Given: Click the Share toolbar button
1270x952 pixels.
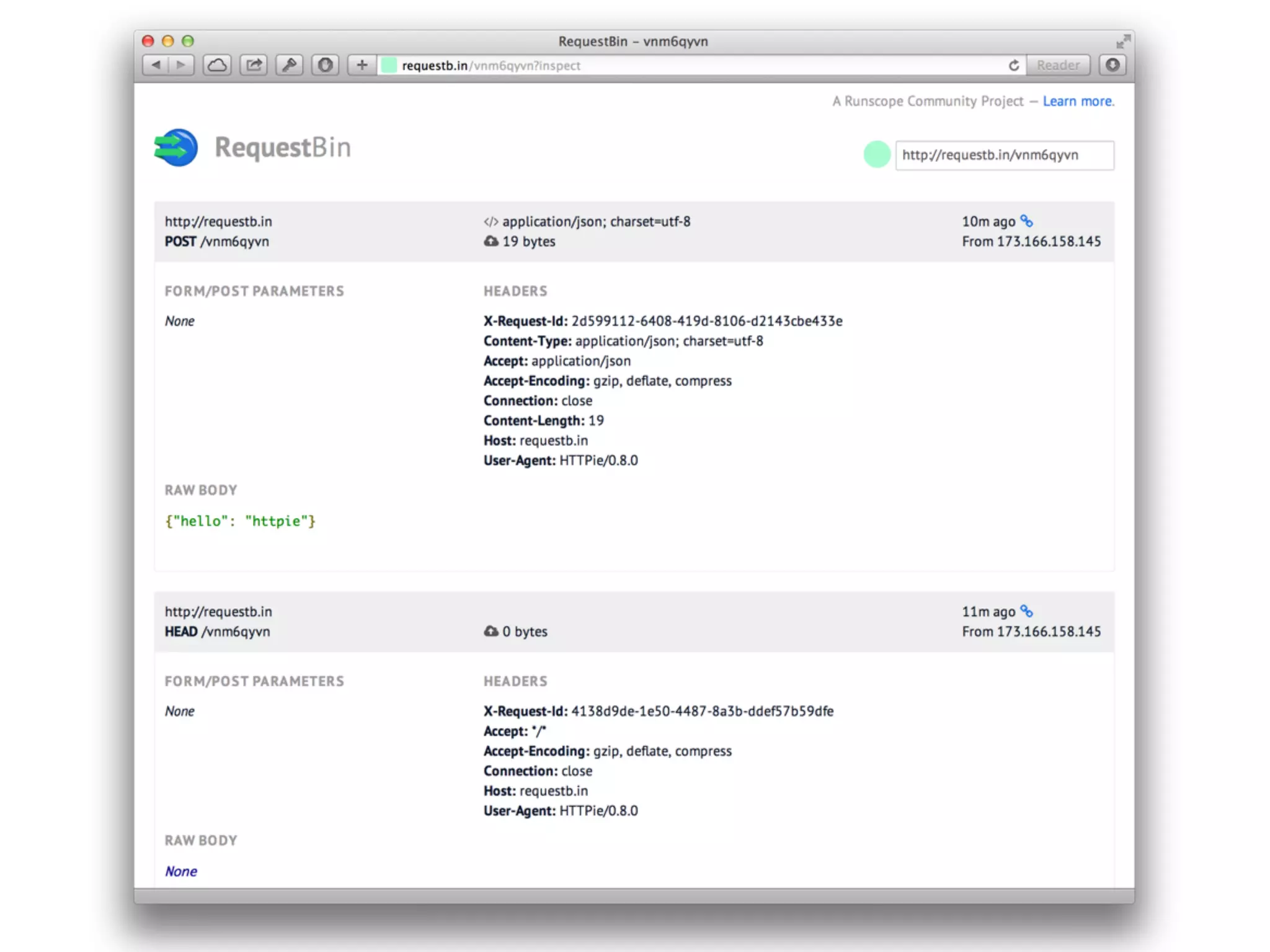Looking at the screenshot, I should point(254,65).
